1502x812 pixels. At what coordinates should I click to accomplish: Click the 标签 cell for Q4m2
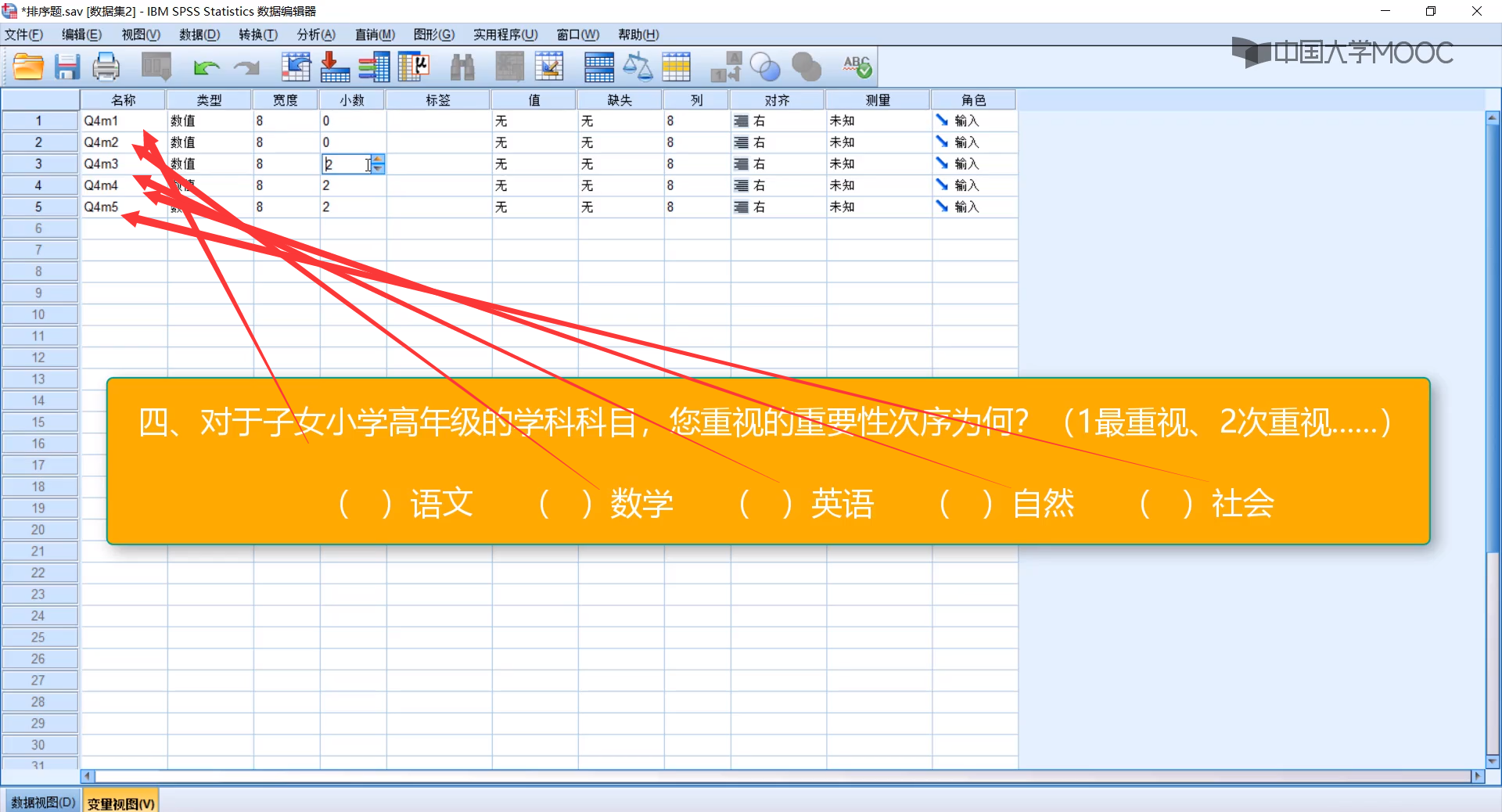(x=439, y=142)
